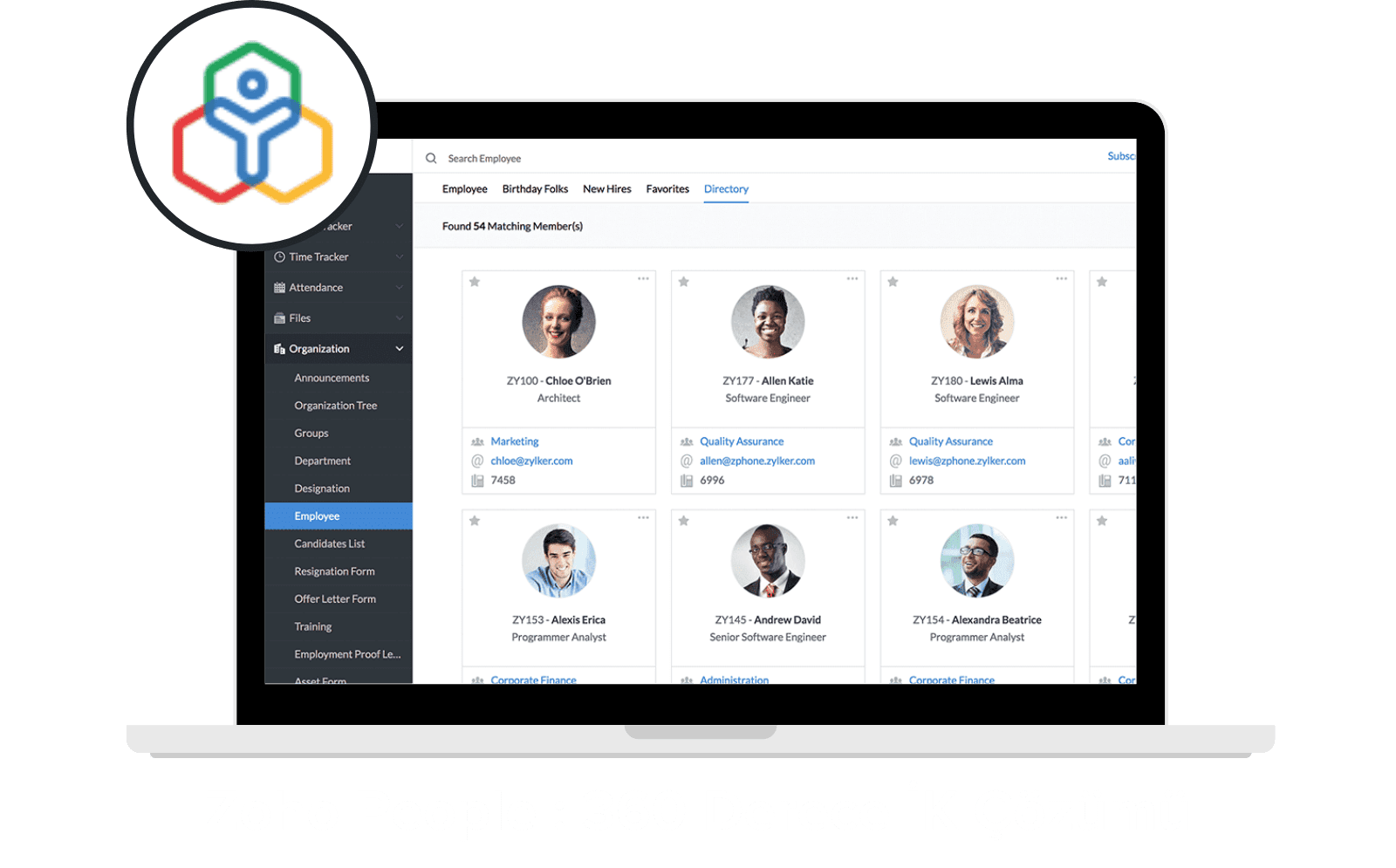
Task: Click Alexandra Beatrice's profile photo
Action: click(x=977, y=561)
